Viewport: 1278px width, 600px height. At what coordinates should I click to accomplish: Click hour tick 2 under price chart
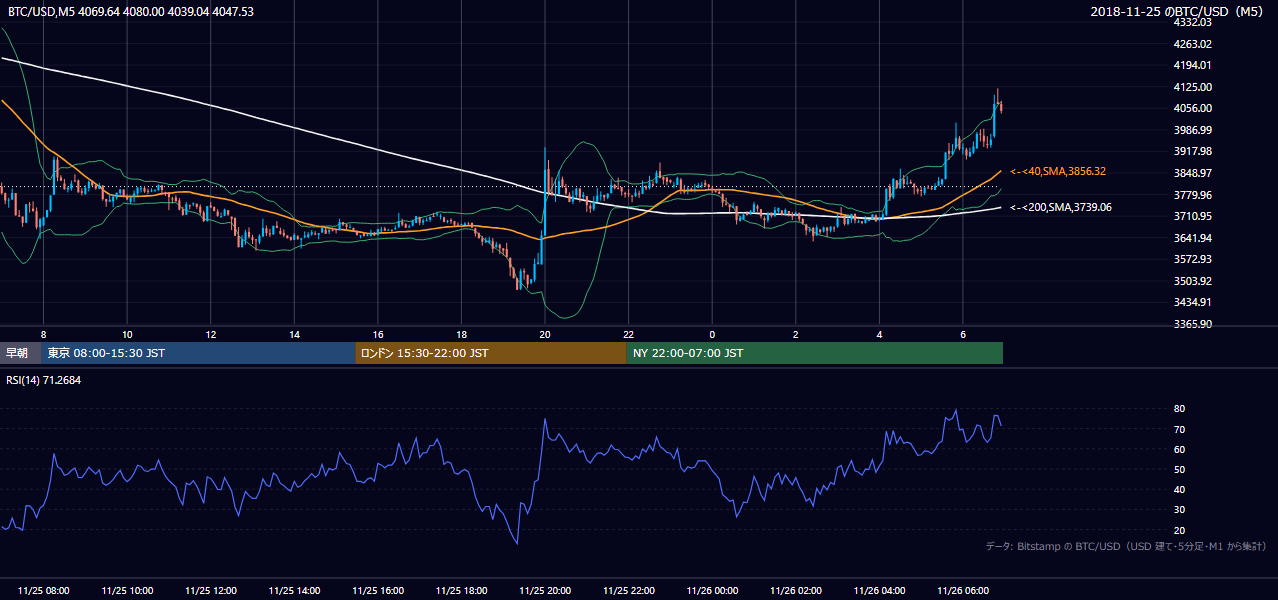click(795, 334)
